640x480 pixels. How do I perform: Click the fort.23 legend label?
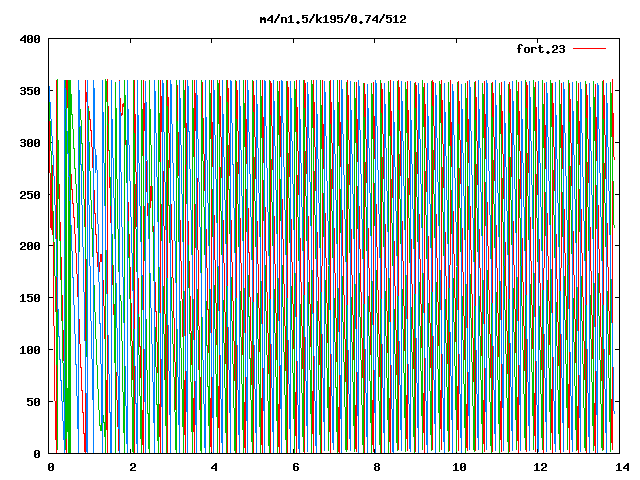[x=541, y=49]
